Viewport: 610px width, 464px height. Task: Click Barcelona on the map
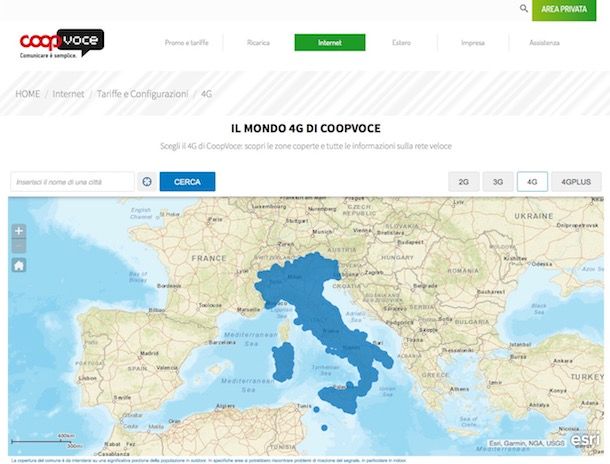222,343
